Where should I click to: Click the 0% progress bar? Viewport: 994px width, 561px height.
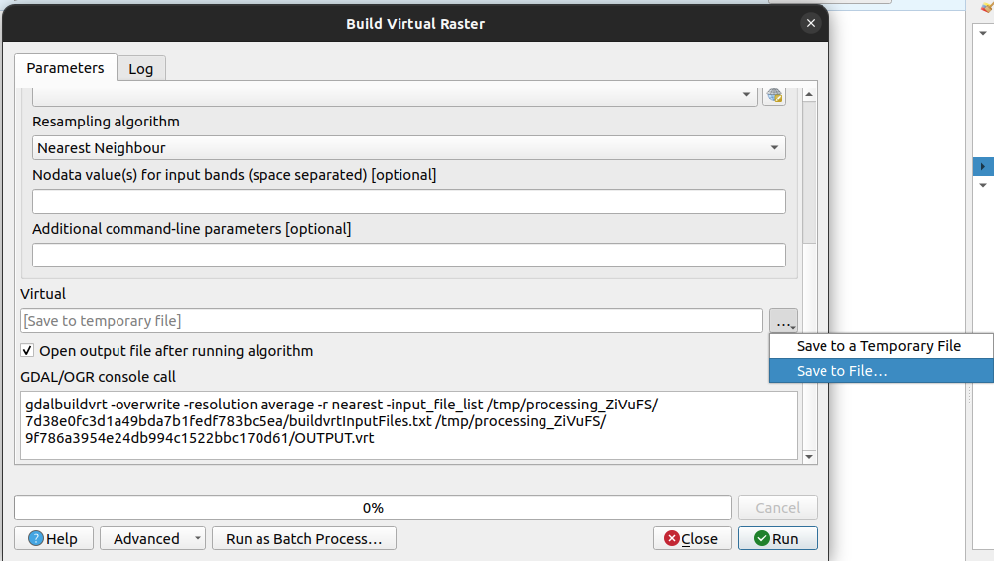click(x=373, y=508)
